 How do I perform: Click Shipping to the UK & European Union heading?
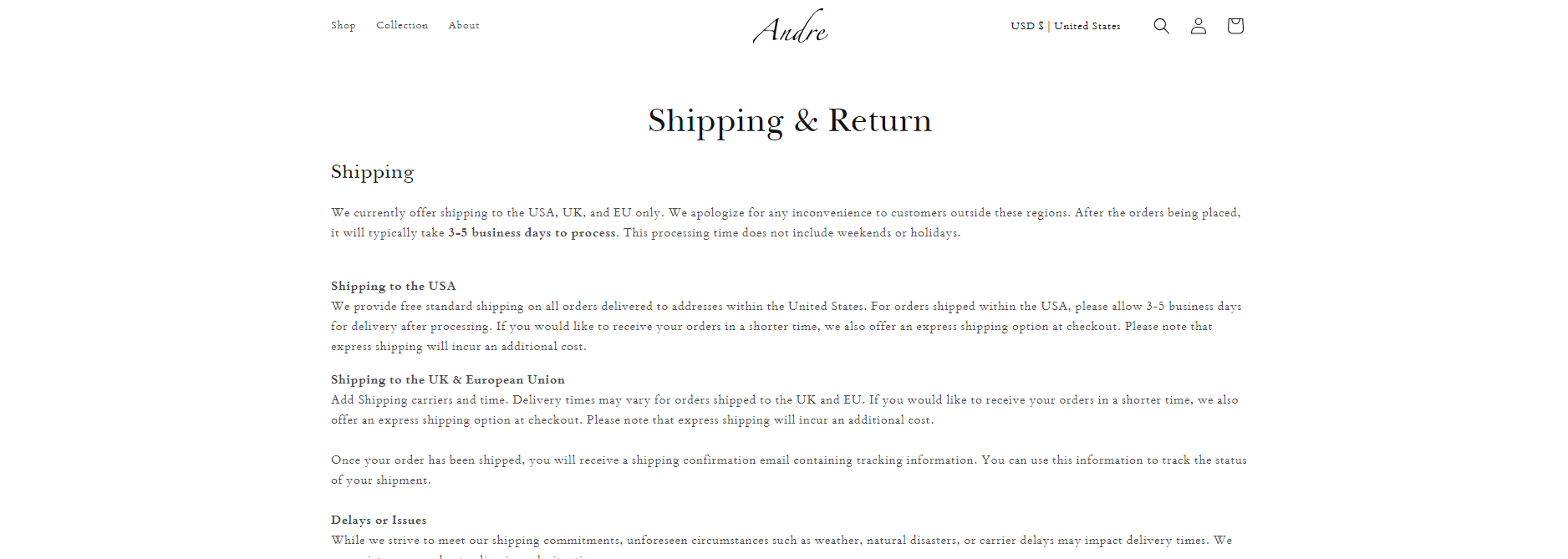(x=447, y=379)
